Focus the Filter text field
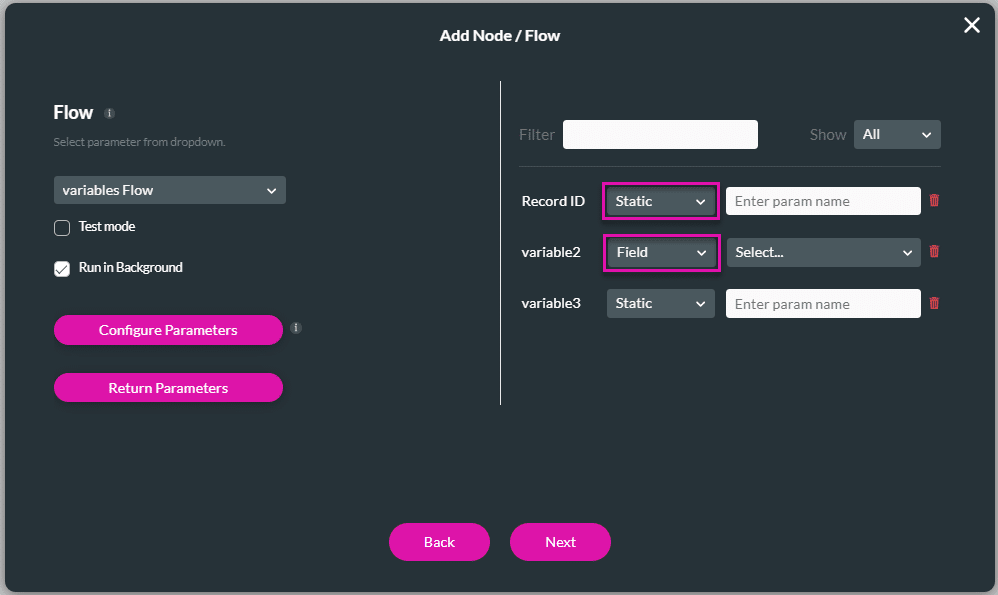This screenshot has width=998, height=595. [x=660, y=134]
